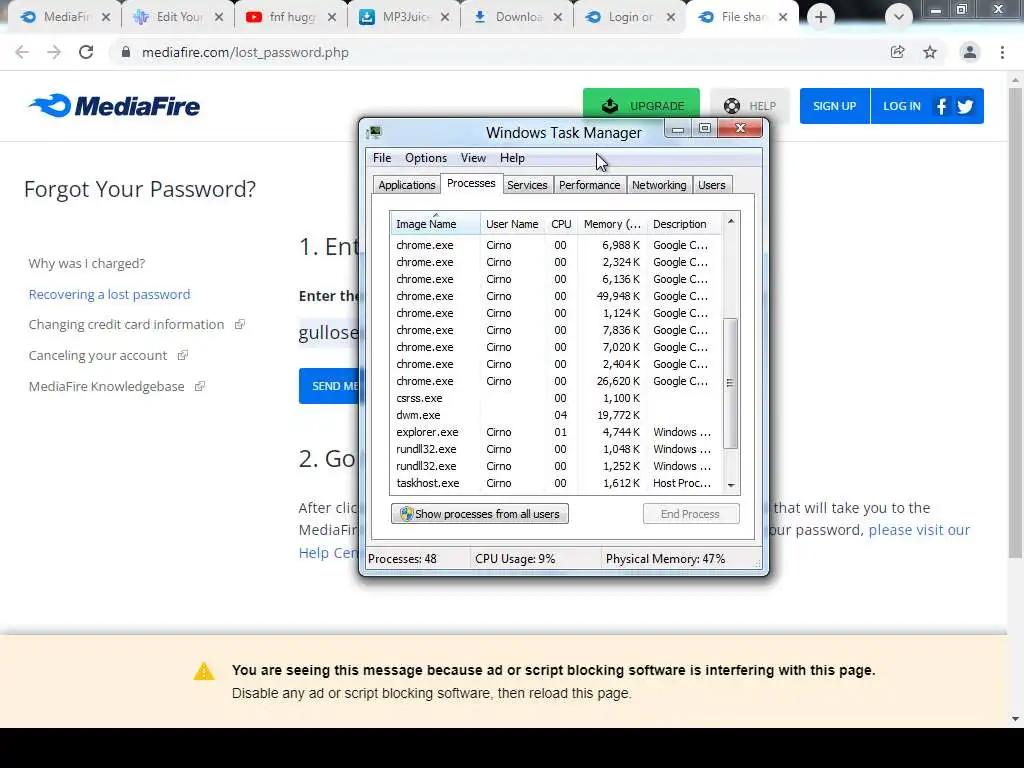
Task: Open the tab search chevron
Action: (x=899, y=17)
